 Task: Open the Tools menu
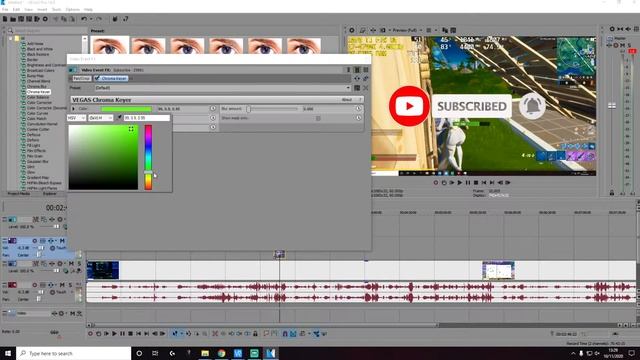(x=56, y=9)
